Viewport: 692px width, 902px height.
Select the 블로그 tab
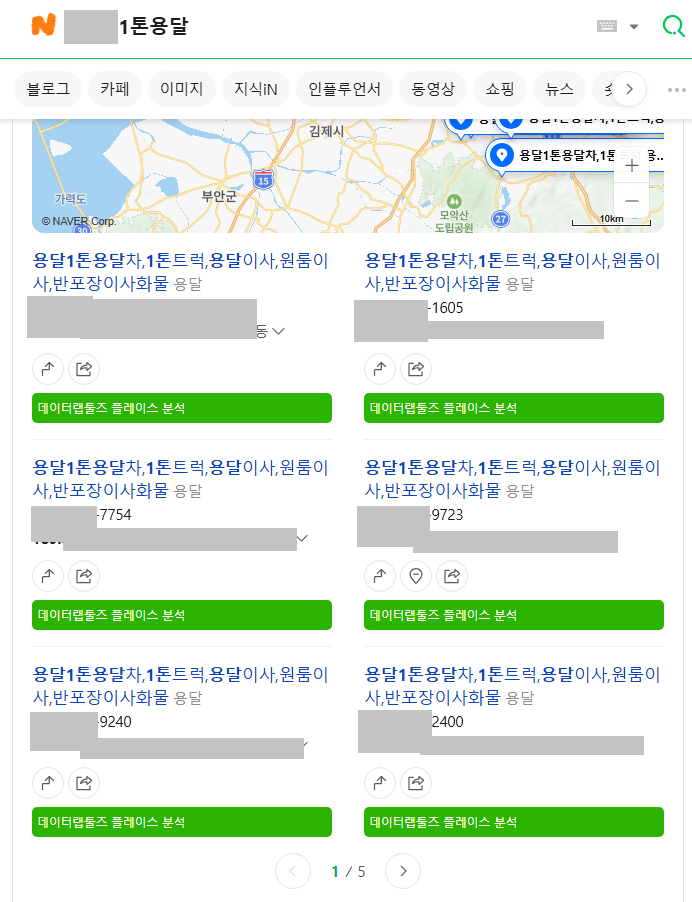(x=48, y=89)
